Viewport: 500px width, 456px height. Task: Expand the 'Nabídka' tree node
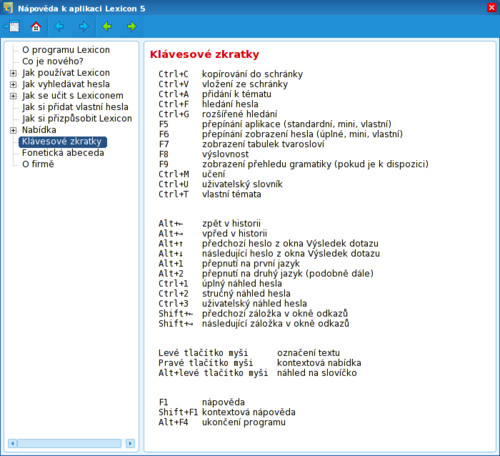tap(13, 130)
